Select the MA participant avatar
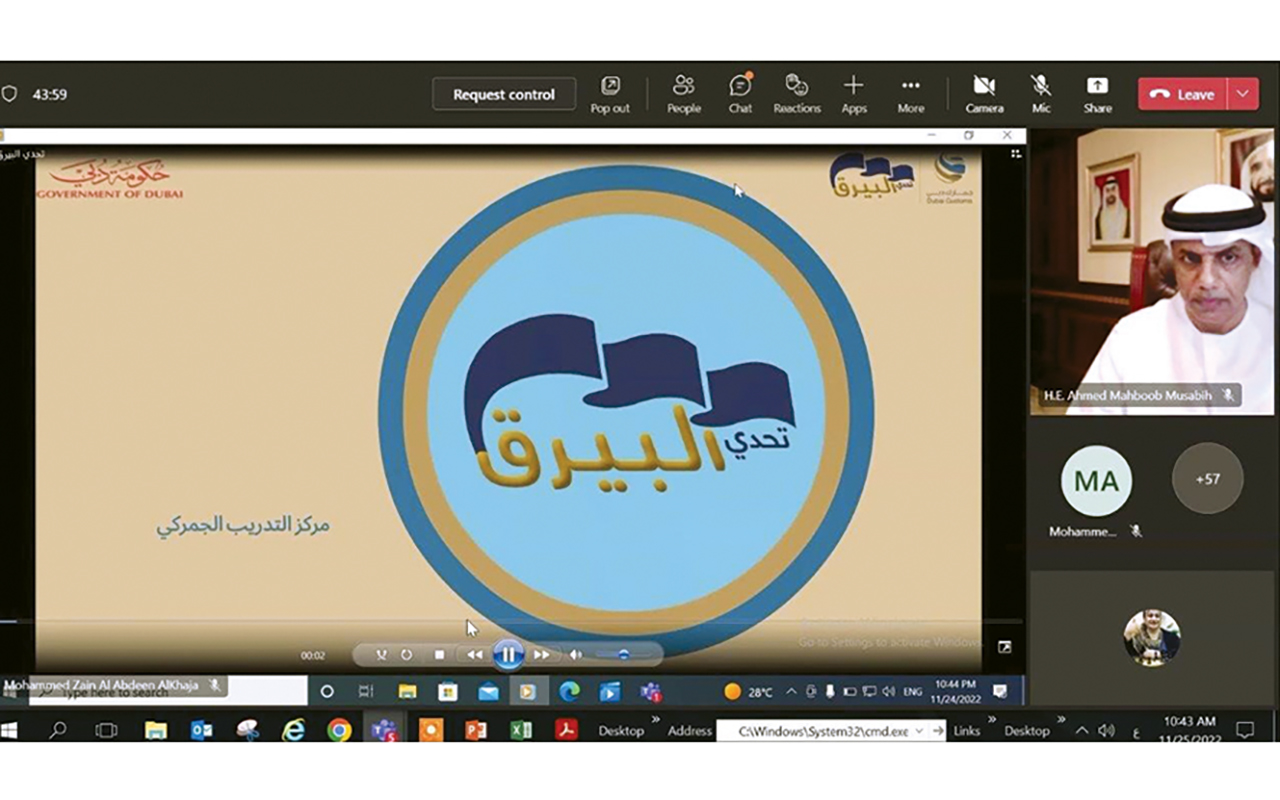The width and height of the screenshot is (1280, 800). (1096, 481)
